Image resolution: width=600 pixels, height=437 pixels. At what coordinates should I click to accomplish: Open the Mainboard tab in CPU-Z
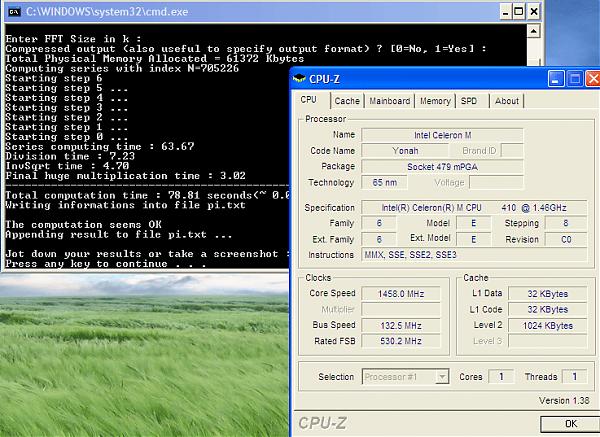tap(390, 101)
